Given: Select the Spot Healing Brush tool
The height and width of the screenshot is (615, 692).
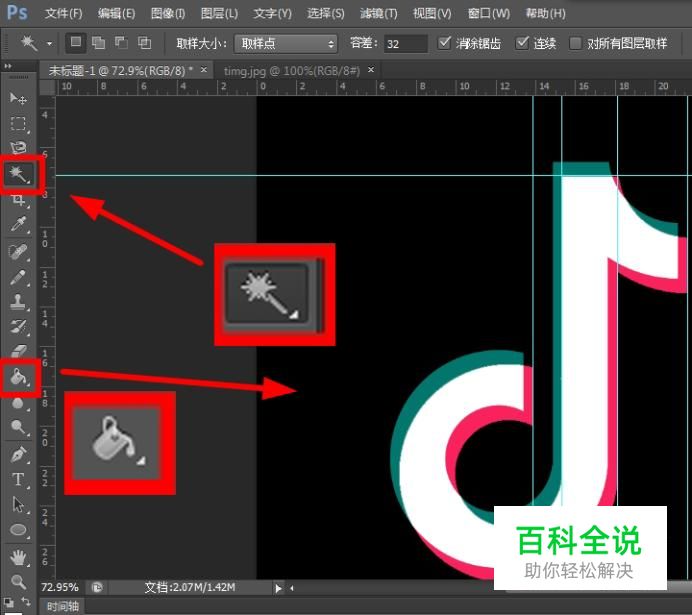Looking at the screenshot, I should [18, 252].
